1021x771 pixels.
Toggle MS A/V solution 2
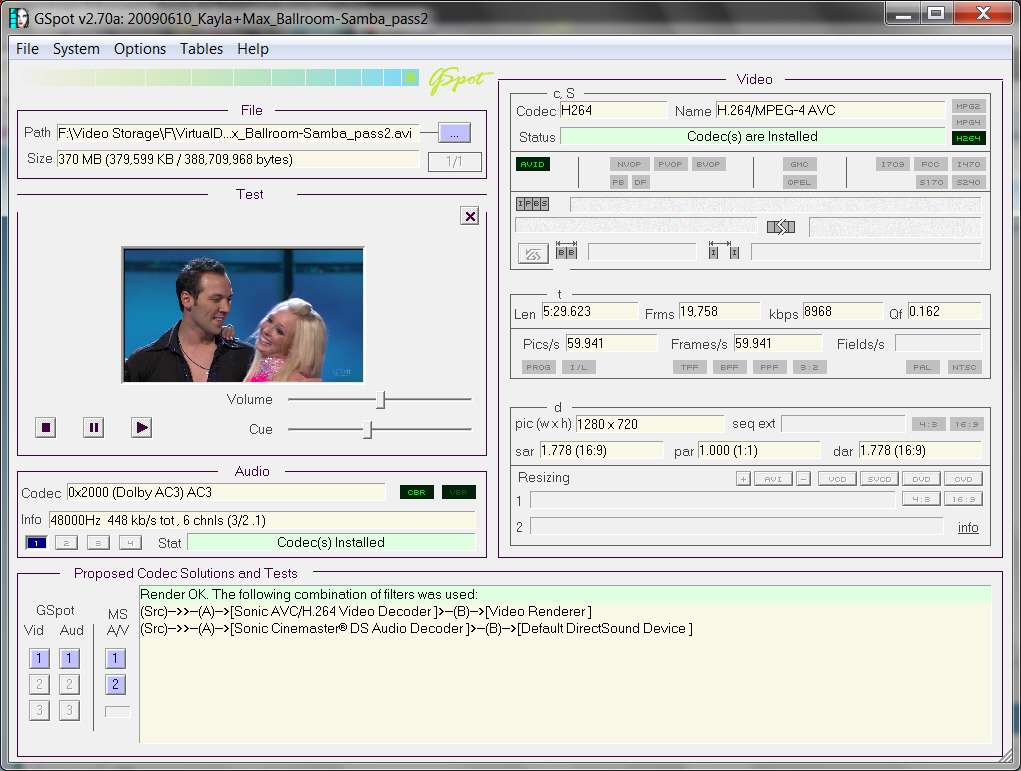pyautogui.click(x=115, y=684)
